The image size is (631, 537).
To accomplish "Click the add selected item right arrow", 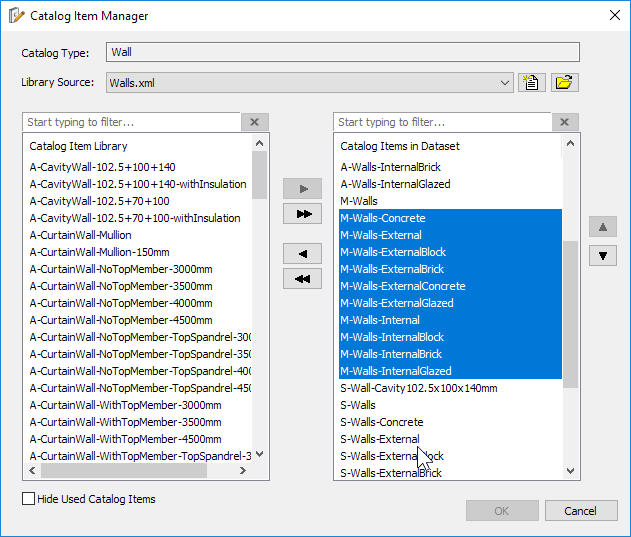I will 302,189.
